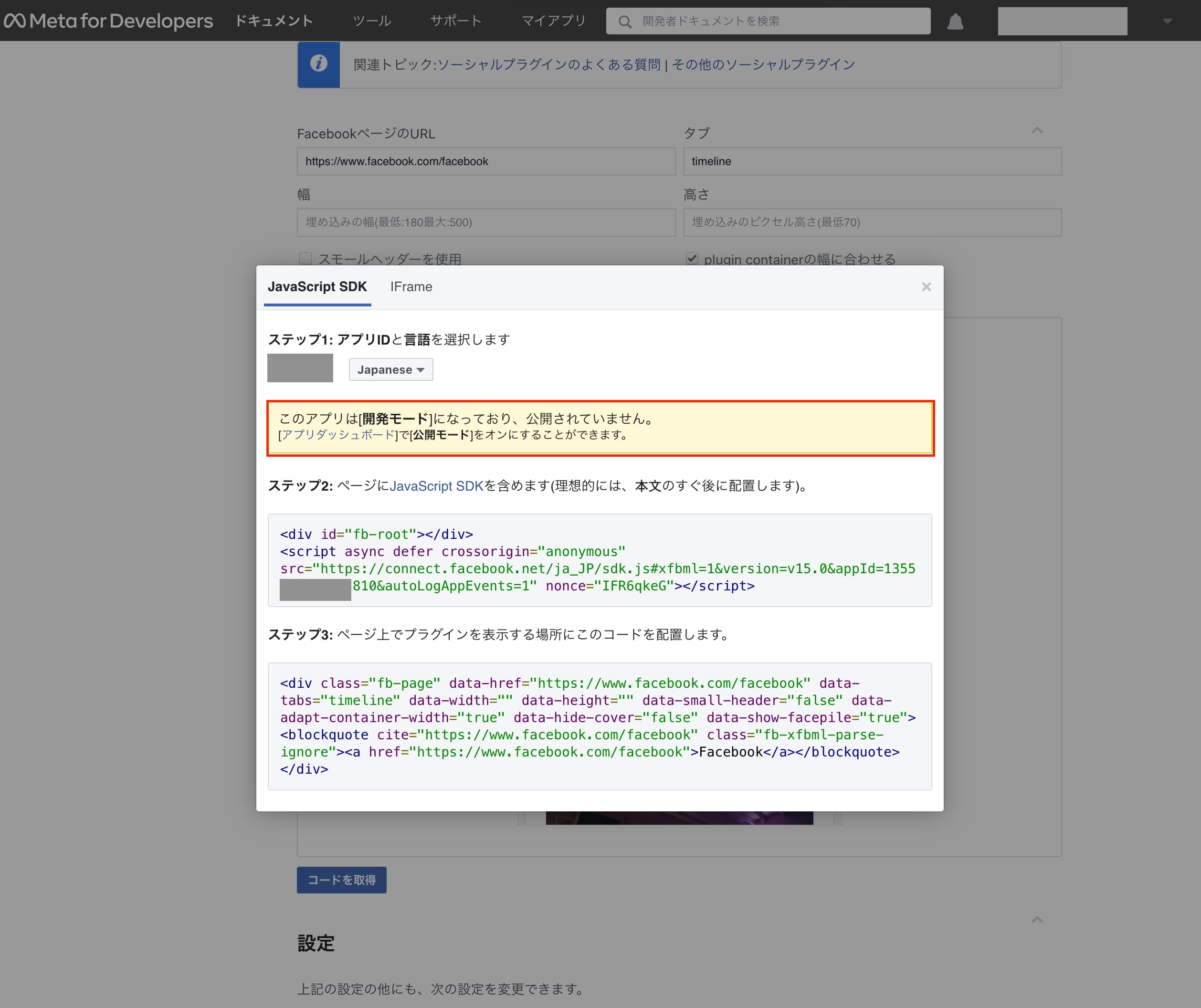Open the ツール menu
This screenshot has height=1008, width=1201.
point(372,21)
